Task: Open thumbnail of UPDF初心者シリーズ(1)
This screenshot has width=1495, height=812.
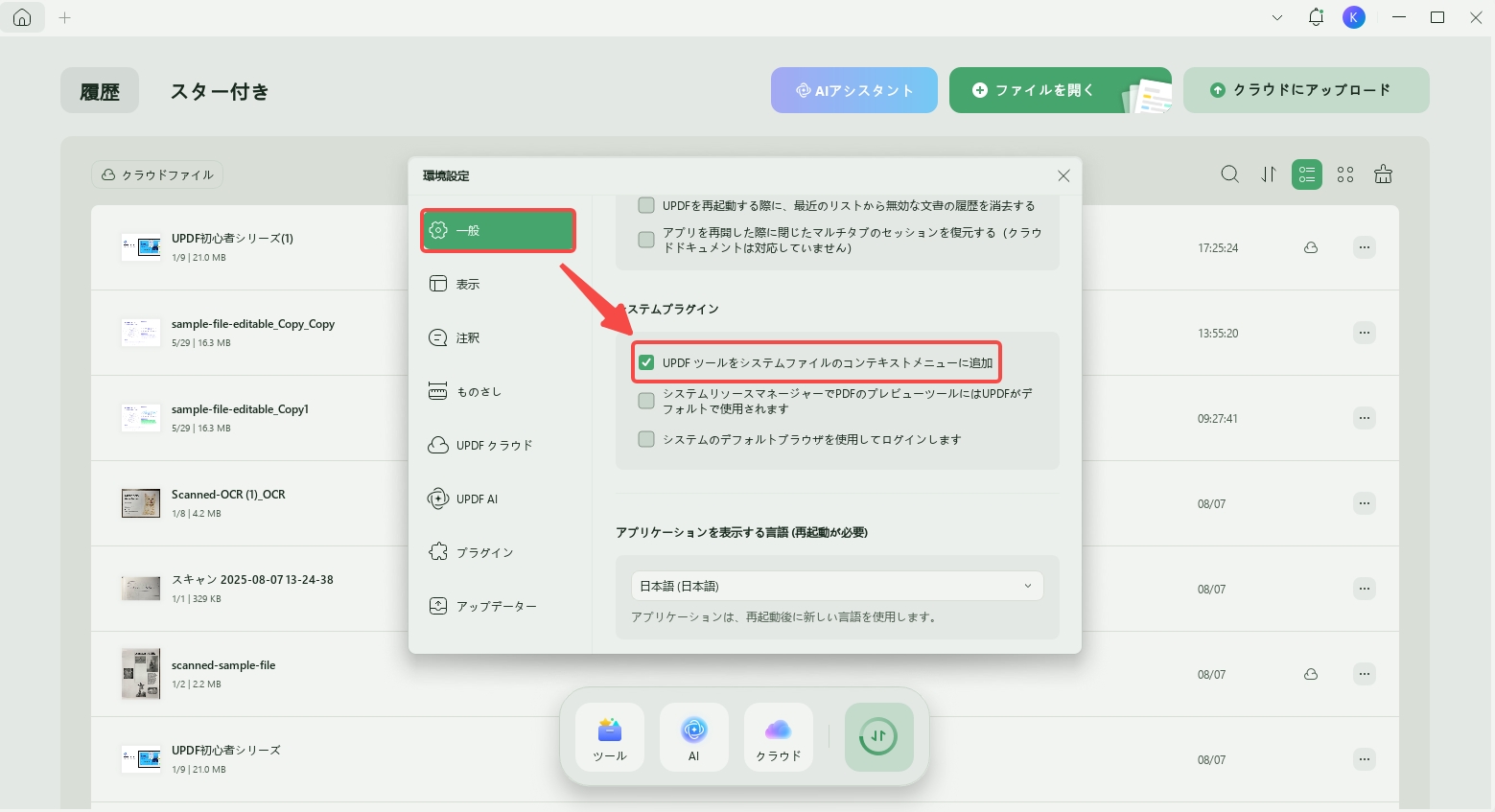Action: pos(141,247)
